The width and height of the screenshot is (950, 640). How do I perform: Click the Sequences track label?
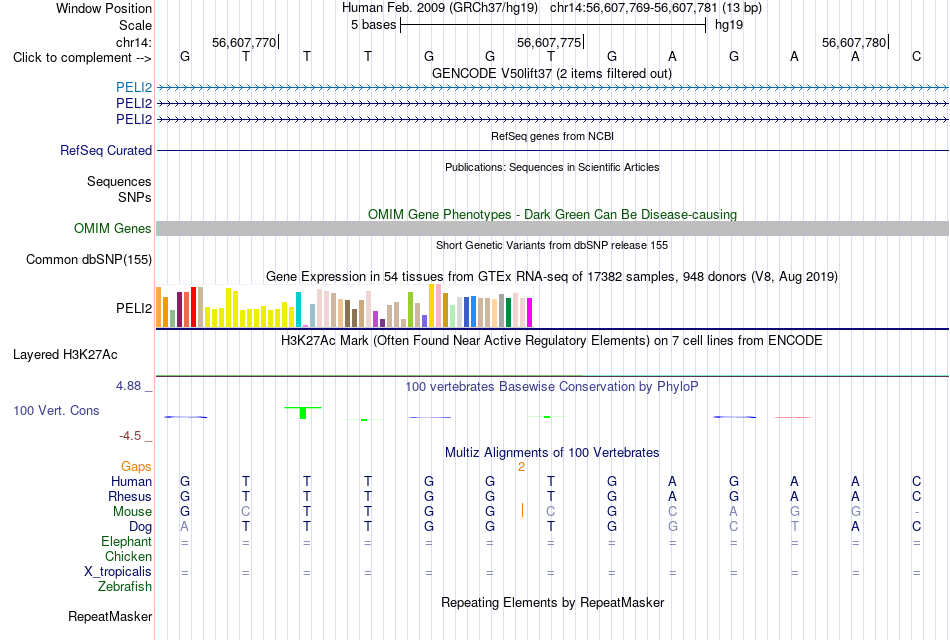tap(119, 181)
